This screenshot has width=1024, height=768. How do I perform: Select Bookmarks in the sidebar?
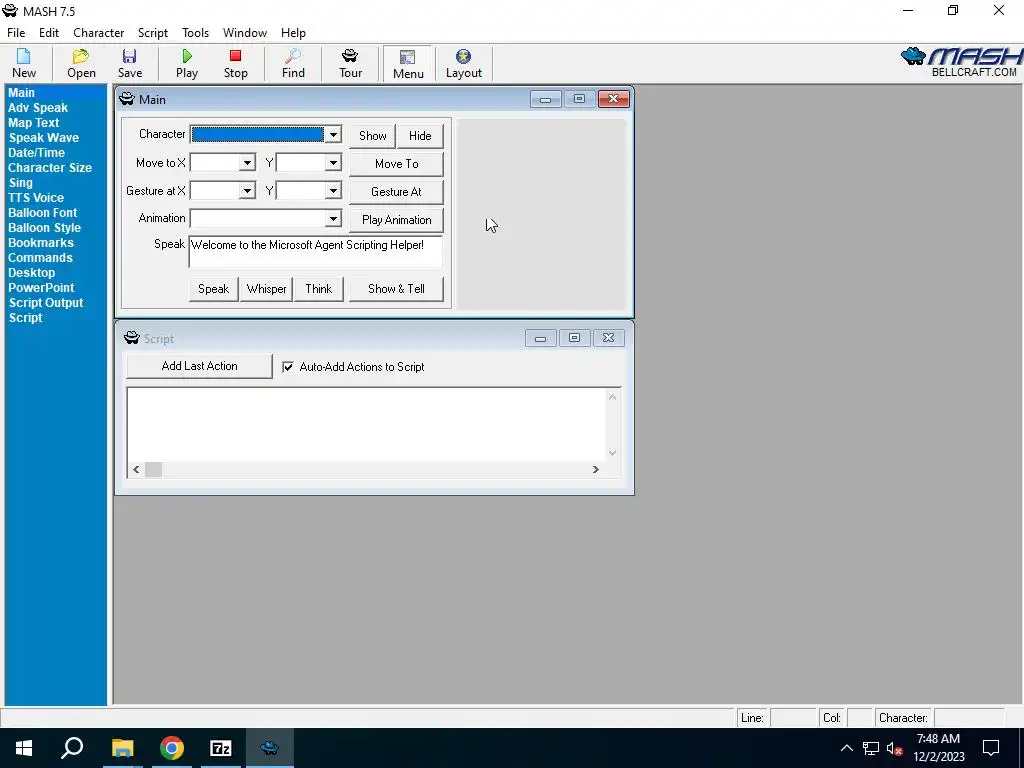(40, 243)
